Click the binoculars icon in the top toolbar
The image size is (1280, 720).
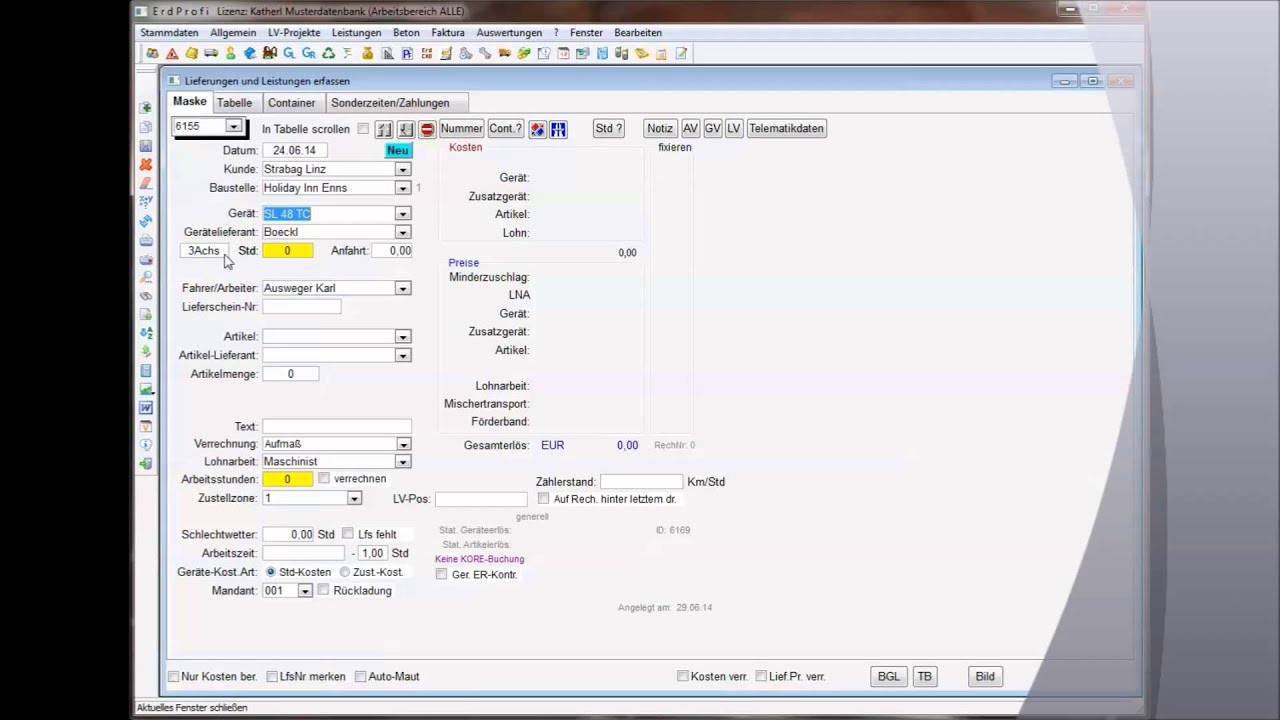[x=269, y=53]
